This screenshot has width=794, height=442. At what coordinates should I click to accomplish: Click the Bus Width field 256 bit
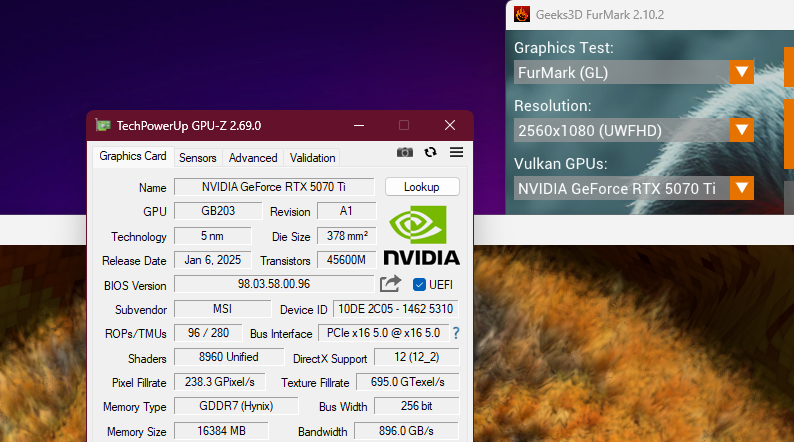pos(417,406)
